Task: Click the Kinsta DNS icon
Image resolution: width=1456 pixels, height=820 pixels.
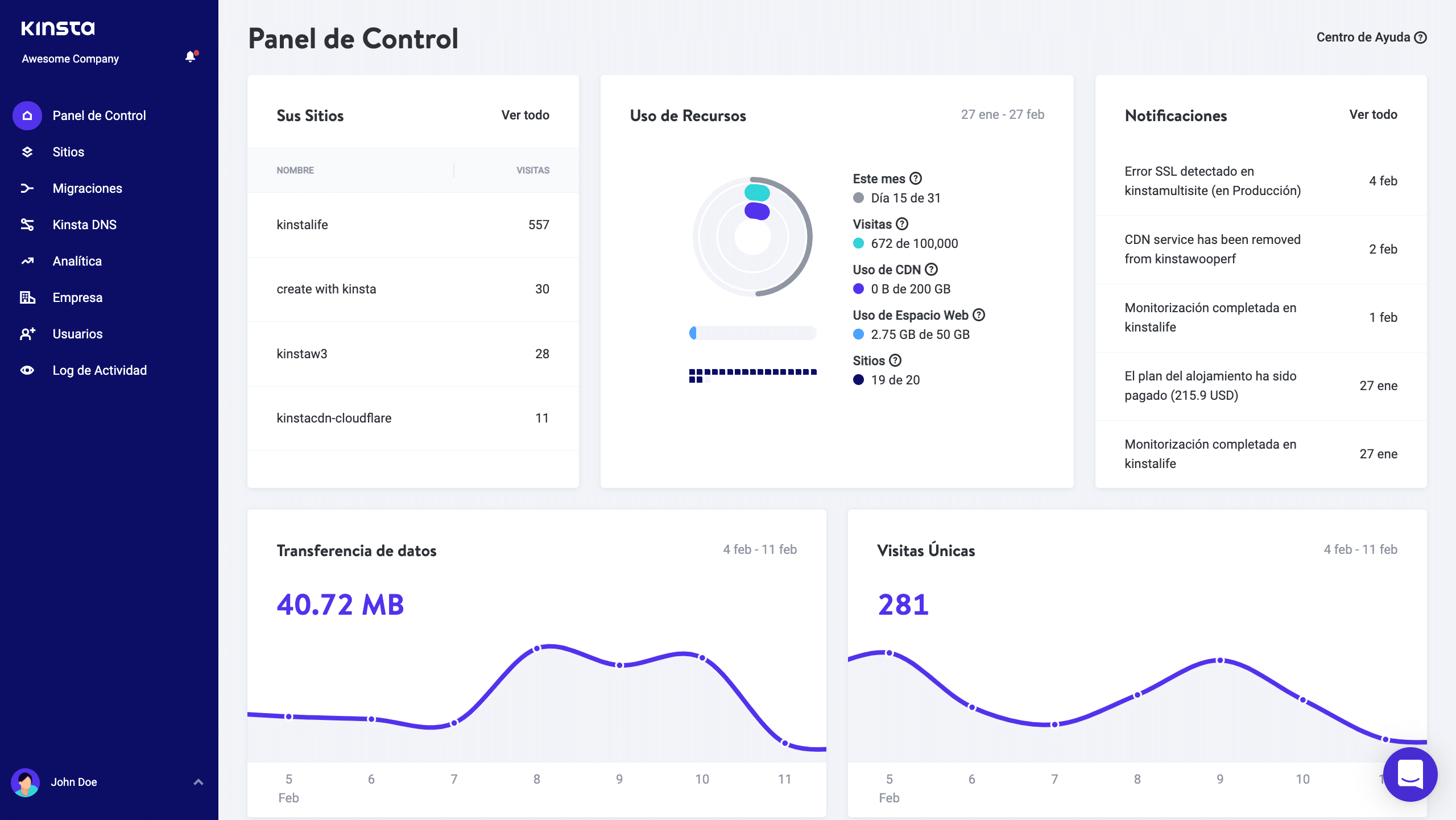Action: point(27,225)
